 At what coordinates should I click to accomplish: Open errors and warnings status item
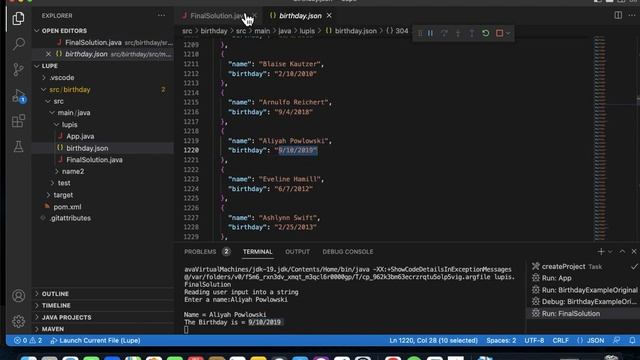pos(28,340)
